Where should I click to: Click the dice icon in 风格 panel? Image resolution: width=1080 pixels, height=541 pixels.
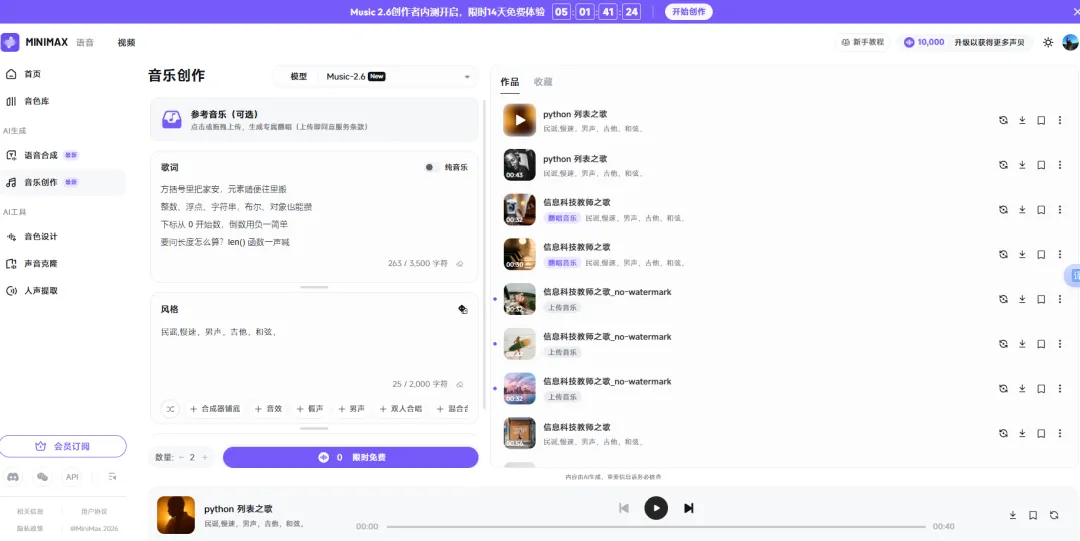point(463,309)
